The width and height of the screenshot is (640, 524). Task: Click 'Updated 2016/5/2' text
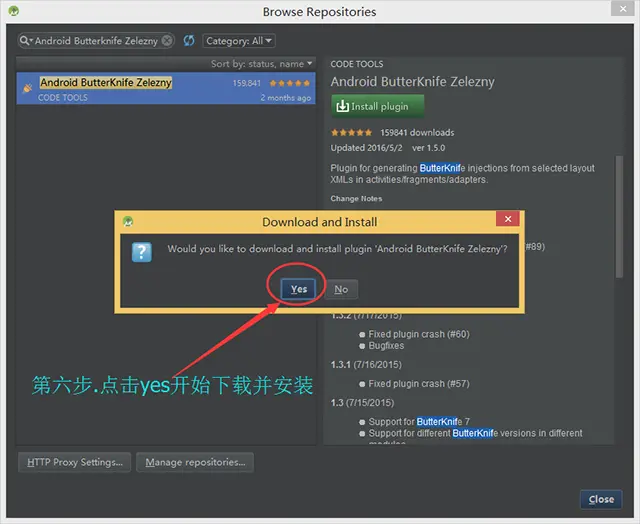(366, 148)
